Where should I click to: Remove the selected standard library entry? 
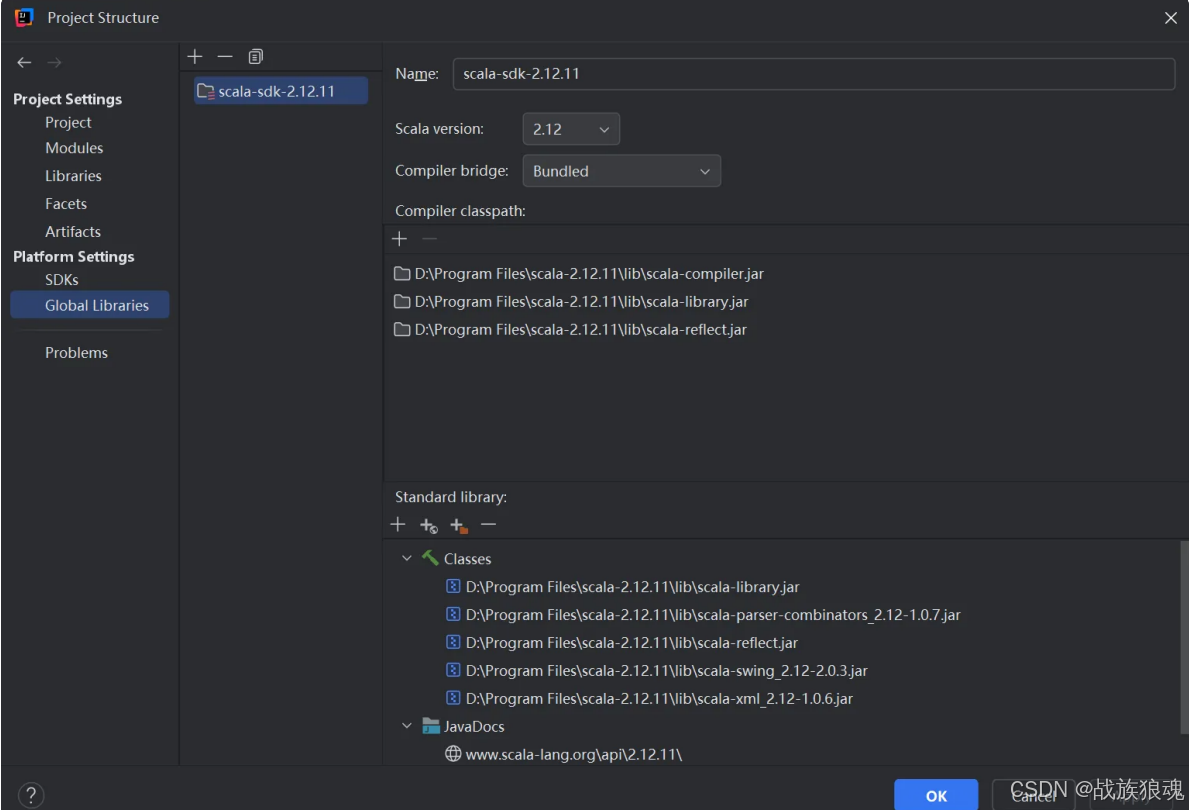click(x=488, y=524)
